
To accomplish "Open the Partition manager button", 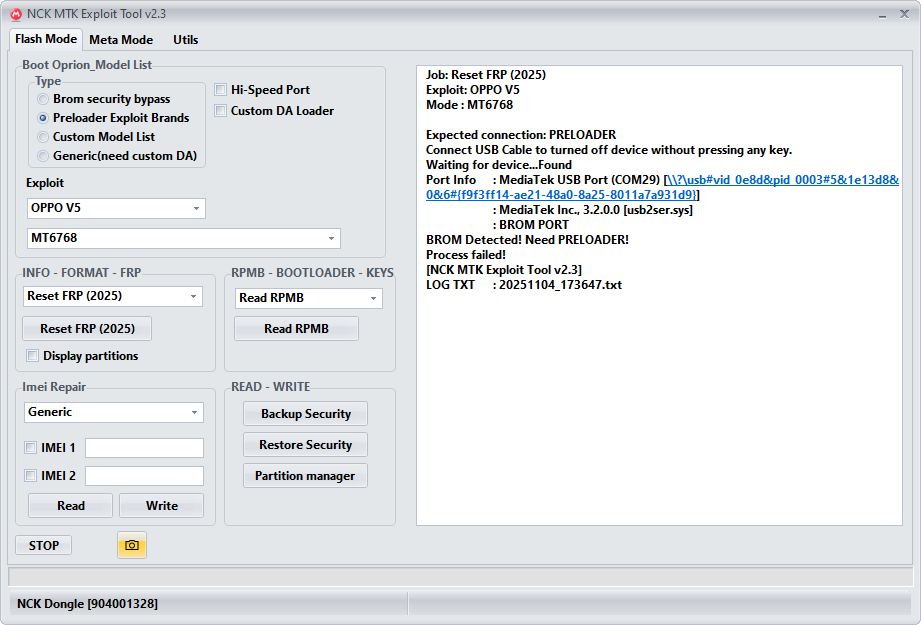I will tap(305, 476).
